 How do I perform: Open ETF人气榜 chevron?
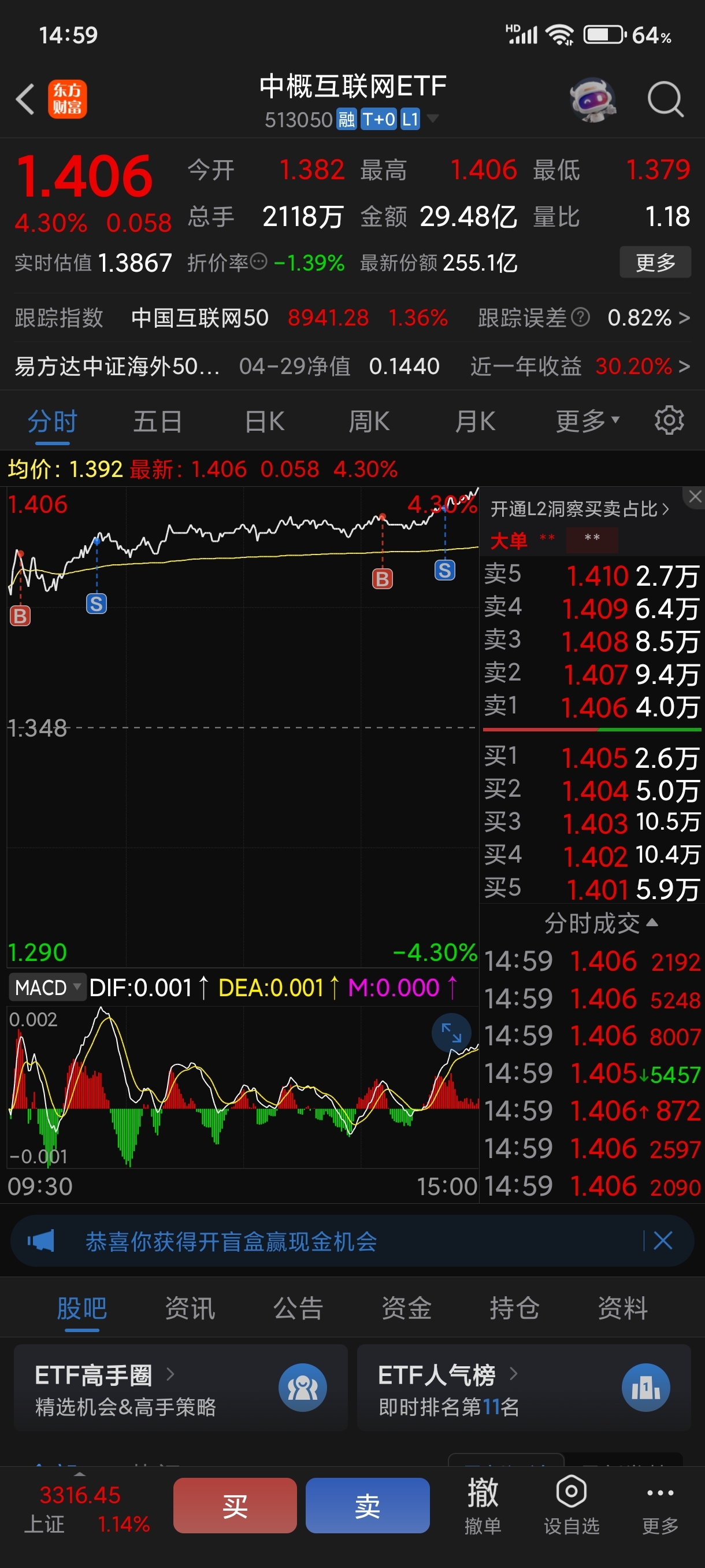pos(513,1373)
